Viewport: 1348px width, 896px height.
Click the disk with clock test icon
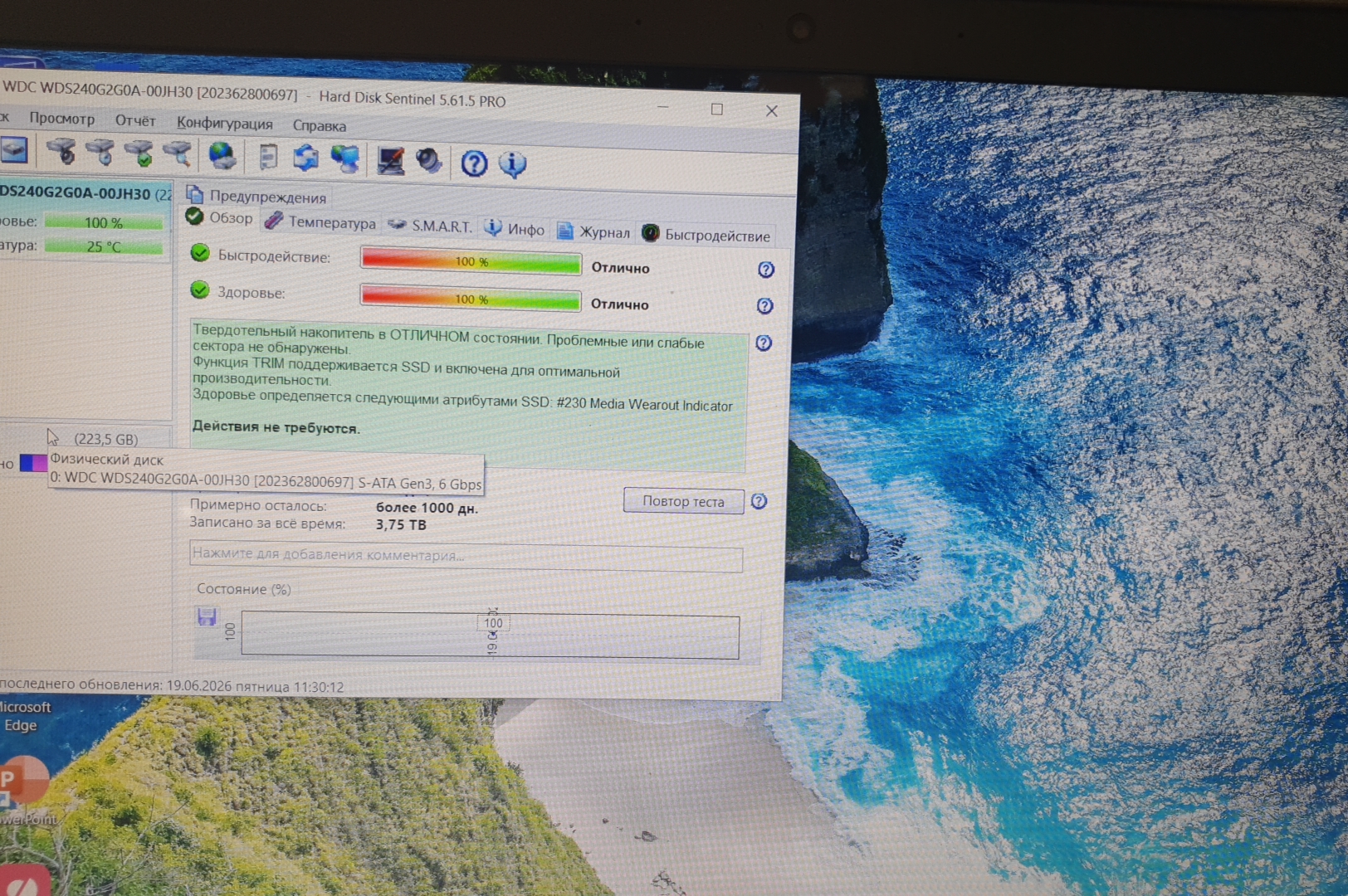pyautogui.click(x=100, y=153)
